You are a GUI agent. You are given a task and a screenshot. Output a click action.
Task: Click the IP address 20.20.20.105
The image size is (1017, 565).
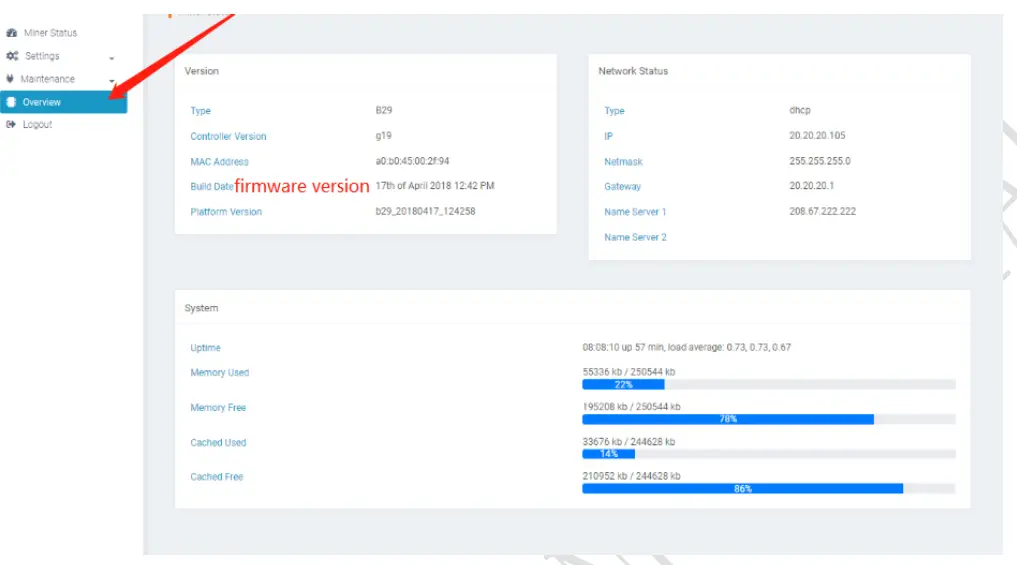[817, 136]
